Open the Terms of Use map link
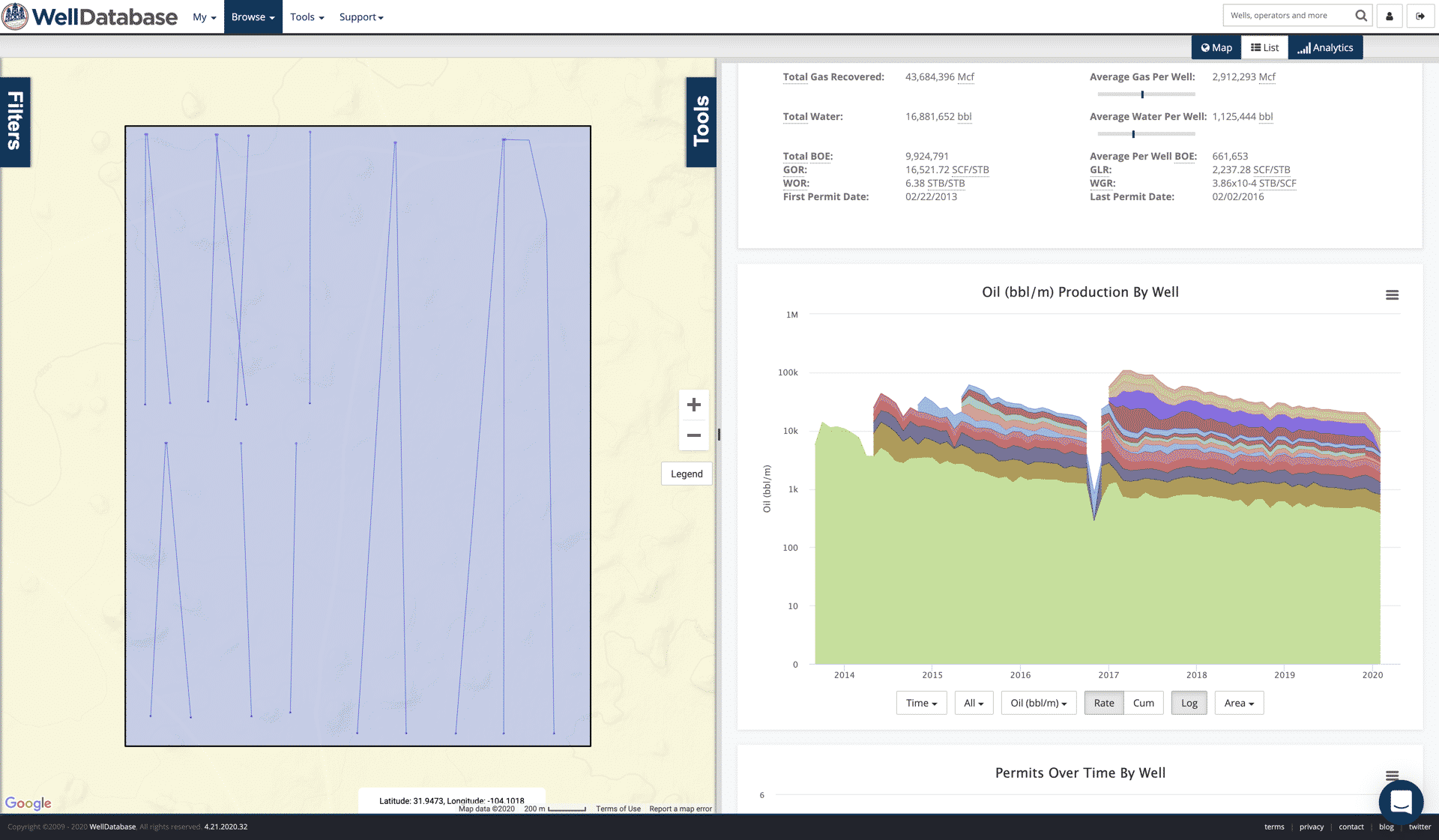This screenshot has width=1439, height=840. pos(618,809)
